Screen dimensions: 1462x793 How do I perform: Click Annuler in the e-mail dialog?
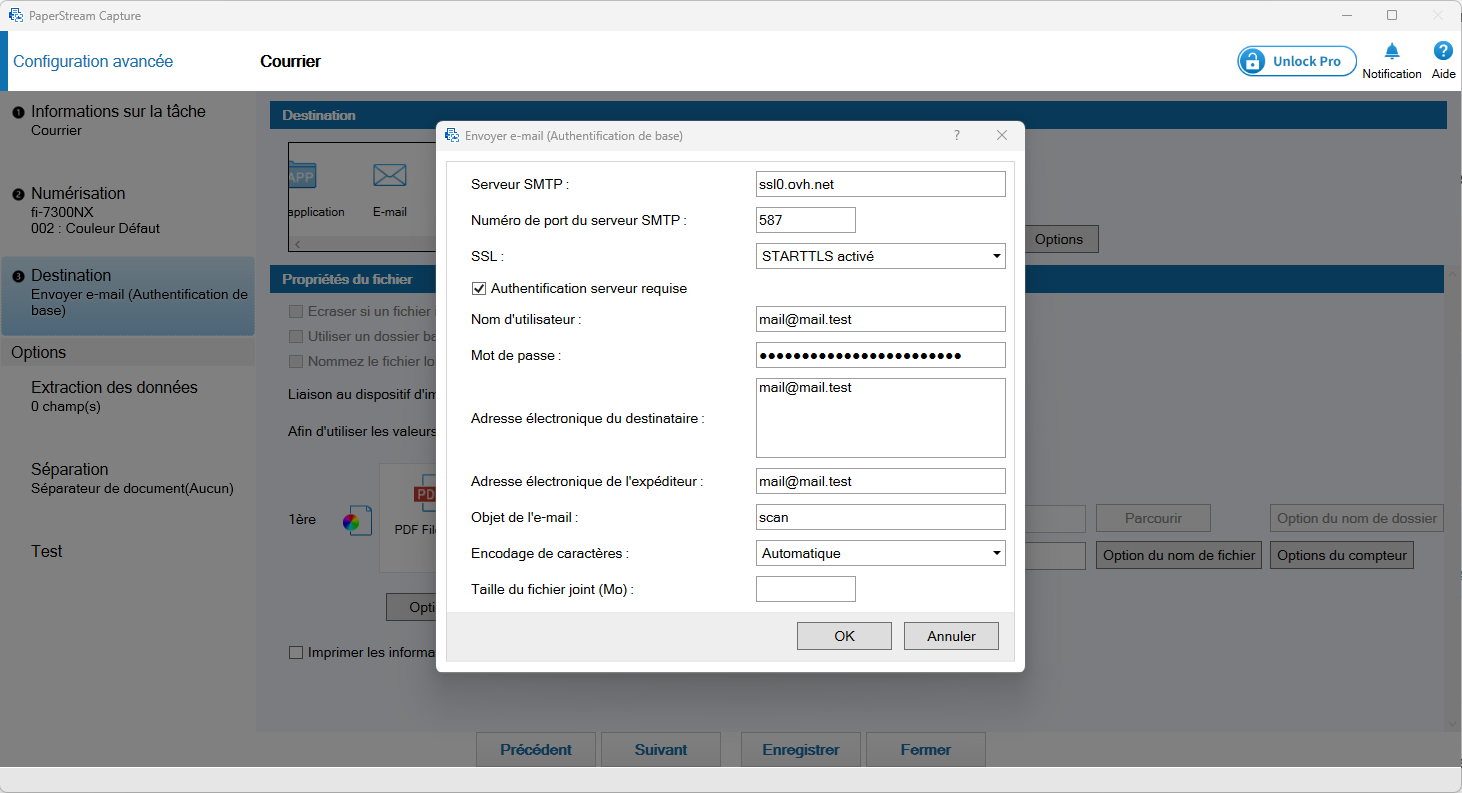click(951, 636)
